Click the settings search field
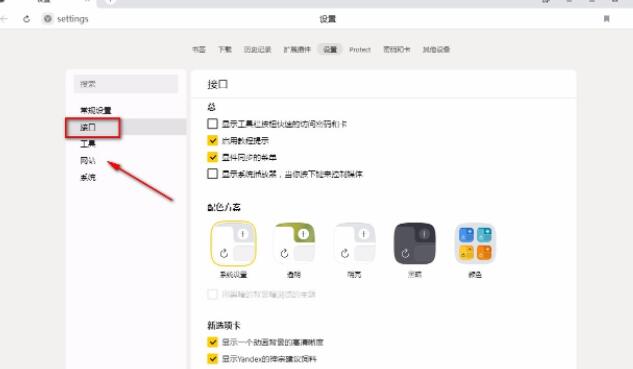 [x=126, y=84]
